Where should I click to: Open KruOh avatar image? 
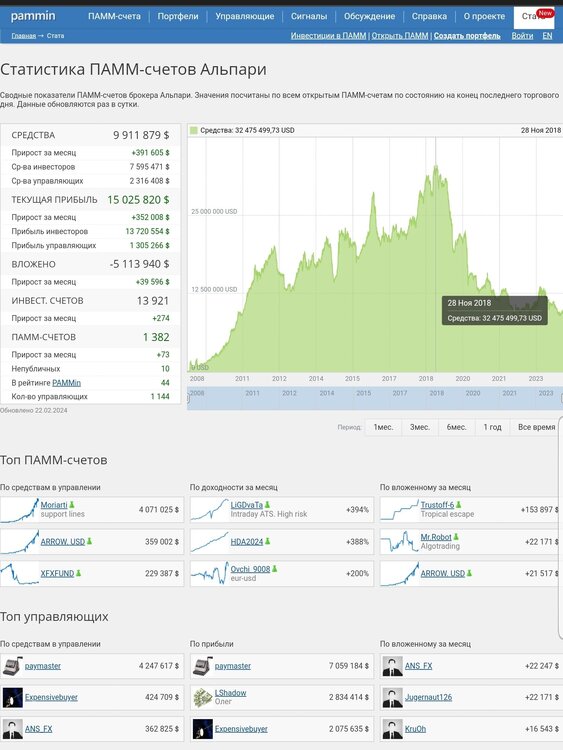392,729
